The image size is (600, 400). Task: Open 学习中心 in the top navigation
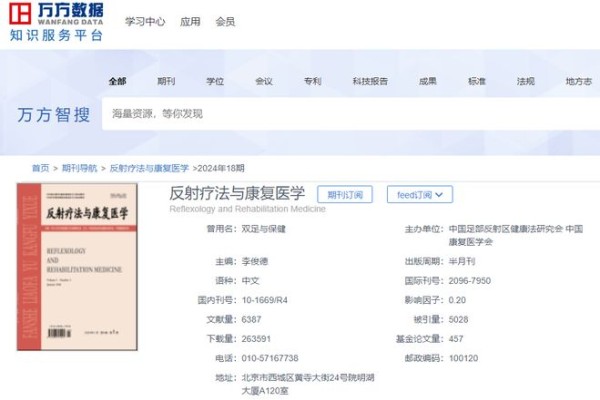(x=145, y=22)
